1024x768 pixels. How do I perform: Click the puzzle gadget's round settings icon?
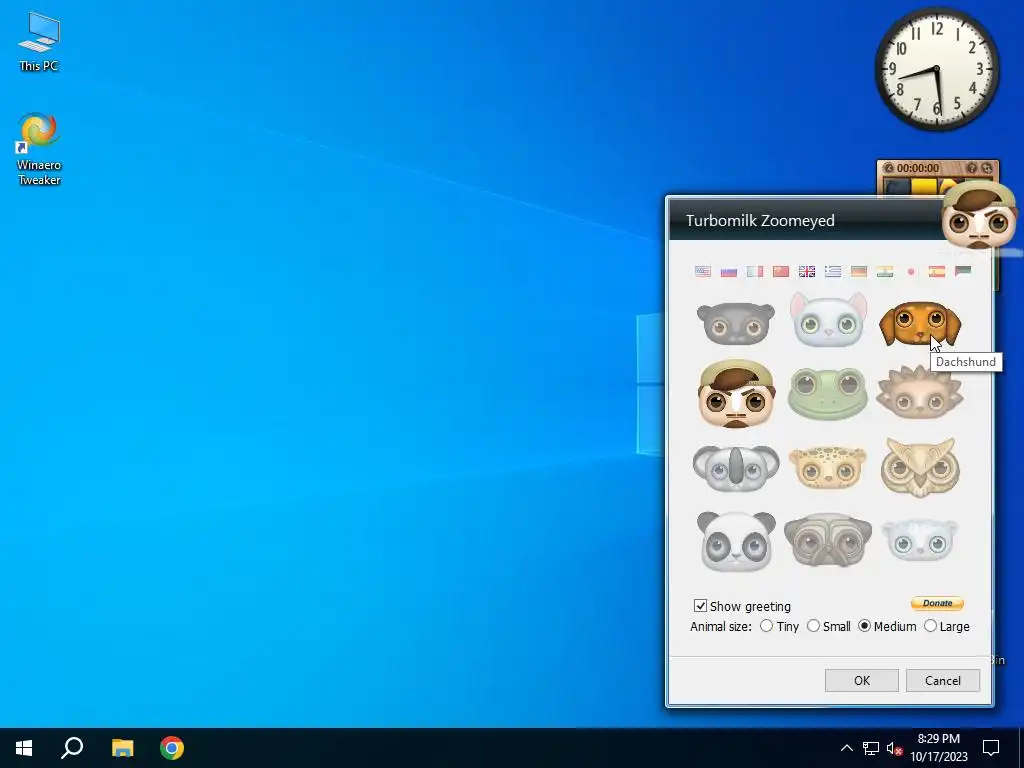(x=987, y=168)
